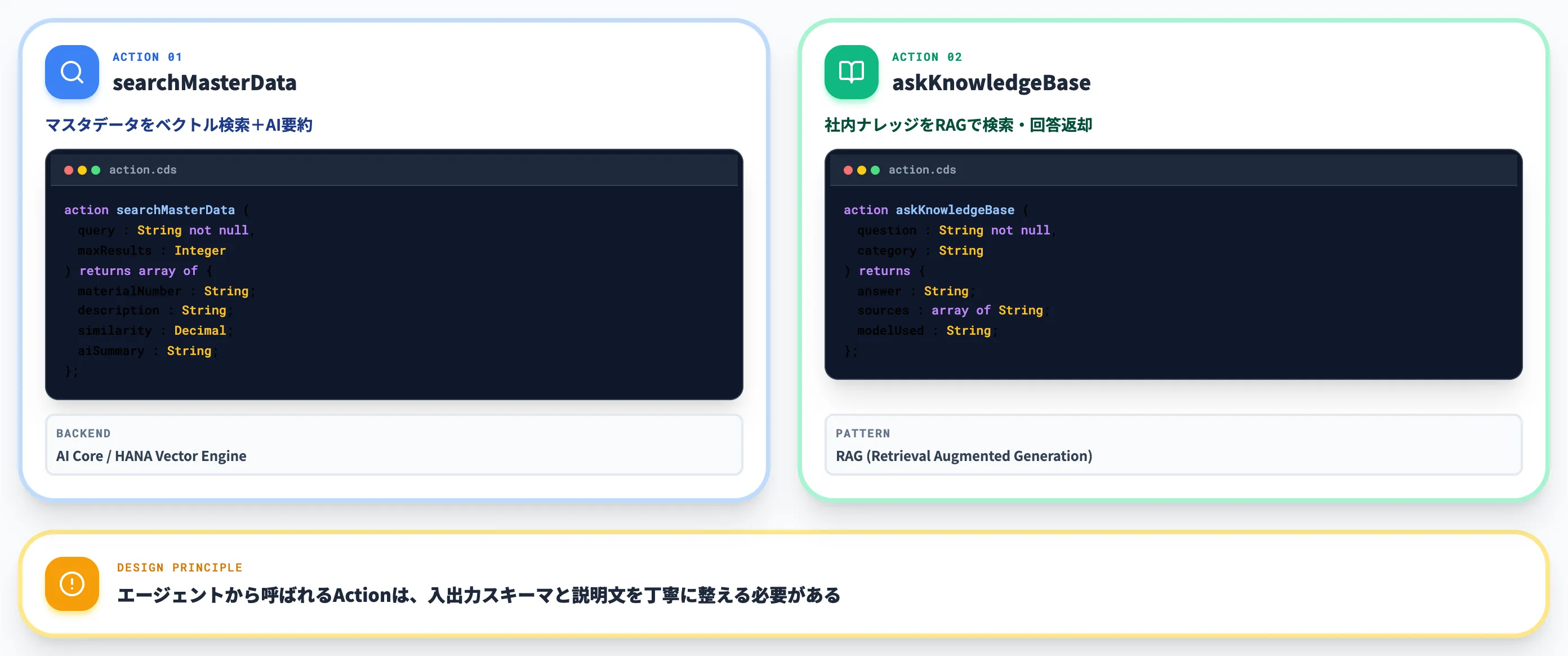
Task: Click the orange exclamation warning icon
Action: pos(72,583)
